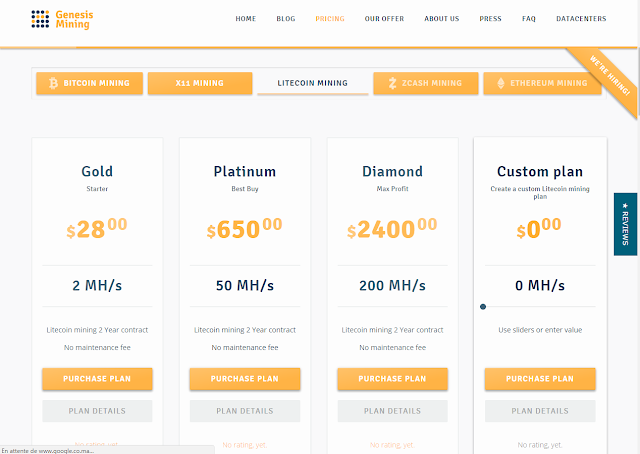The height and width of the screenshot is (454, 640).
Task: Click the Zcash icon on Zcash Mining tab
Action: tap(392, 83)
